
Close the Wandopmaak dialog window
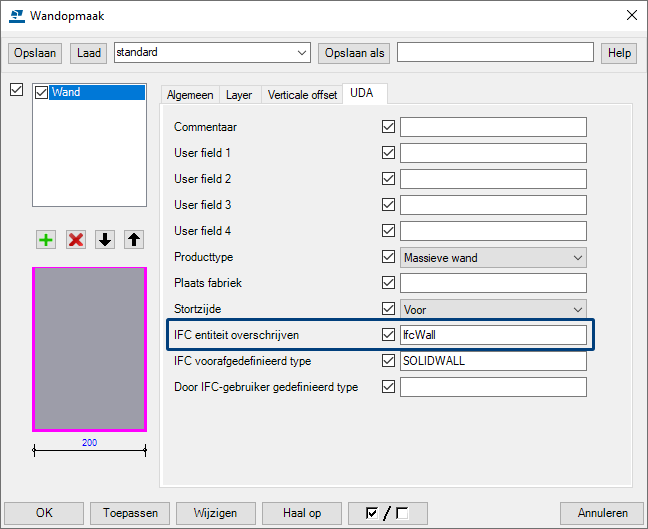click(x=630, y=15)
